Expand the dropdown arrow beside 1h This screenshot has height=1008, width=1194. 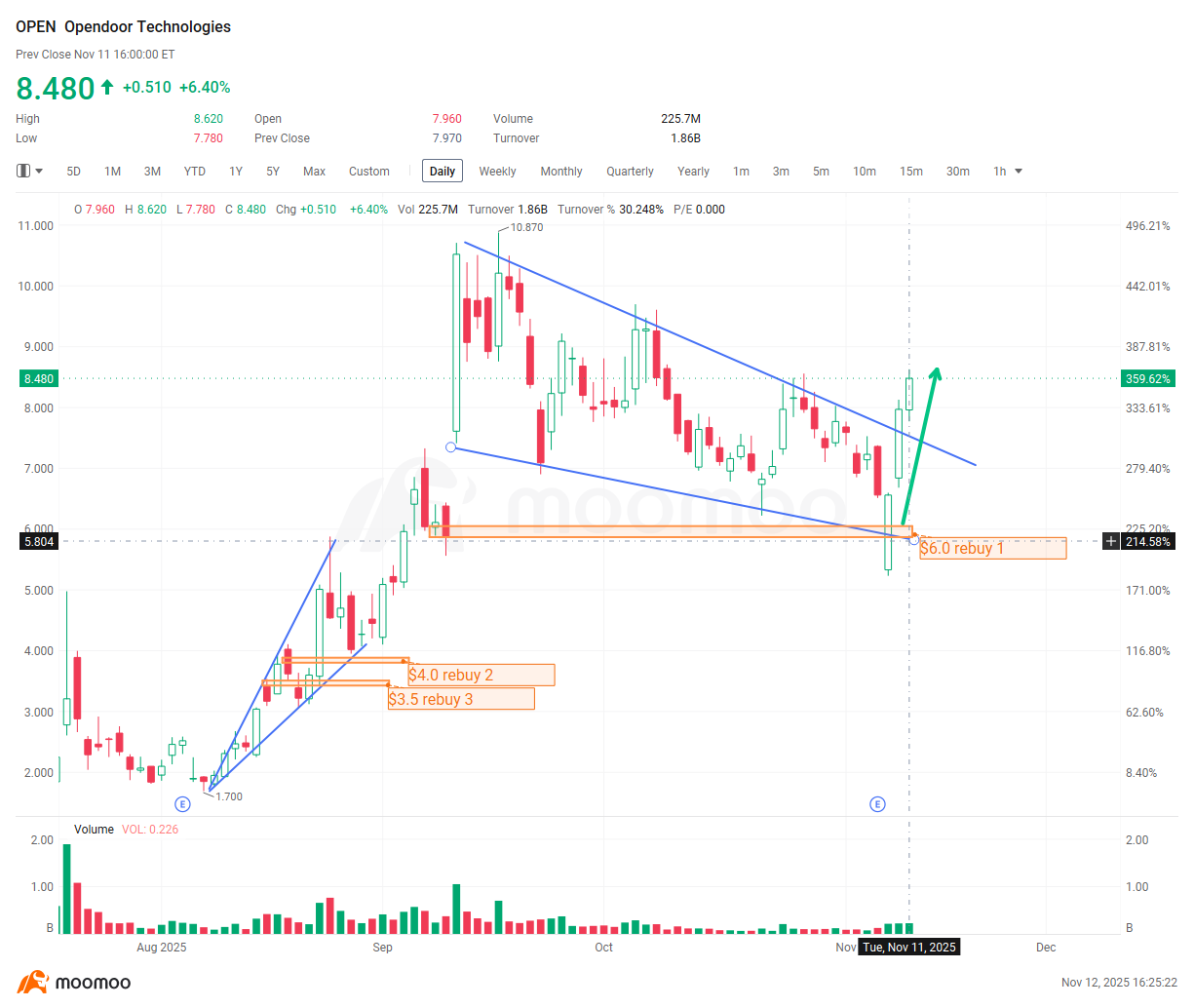1019,172
